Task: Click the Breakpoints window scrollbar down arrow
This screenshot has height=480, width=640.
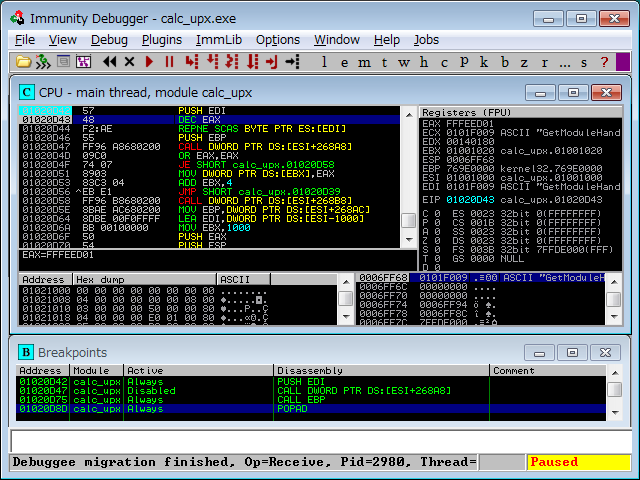Action: coord(615,413)
